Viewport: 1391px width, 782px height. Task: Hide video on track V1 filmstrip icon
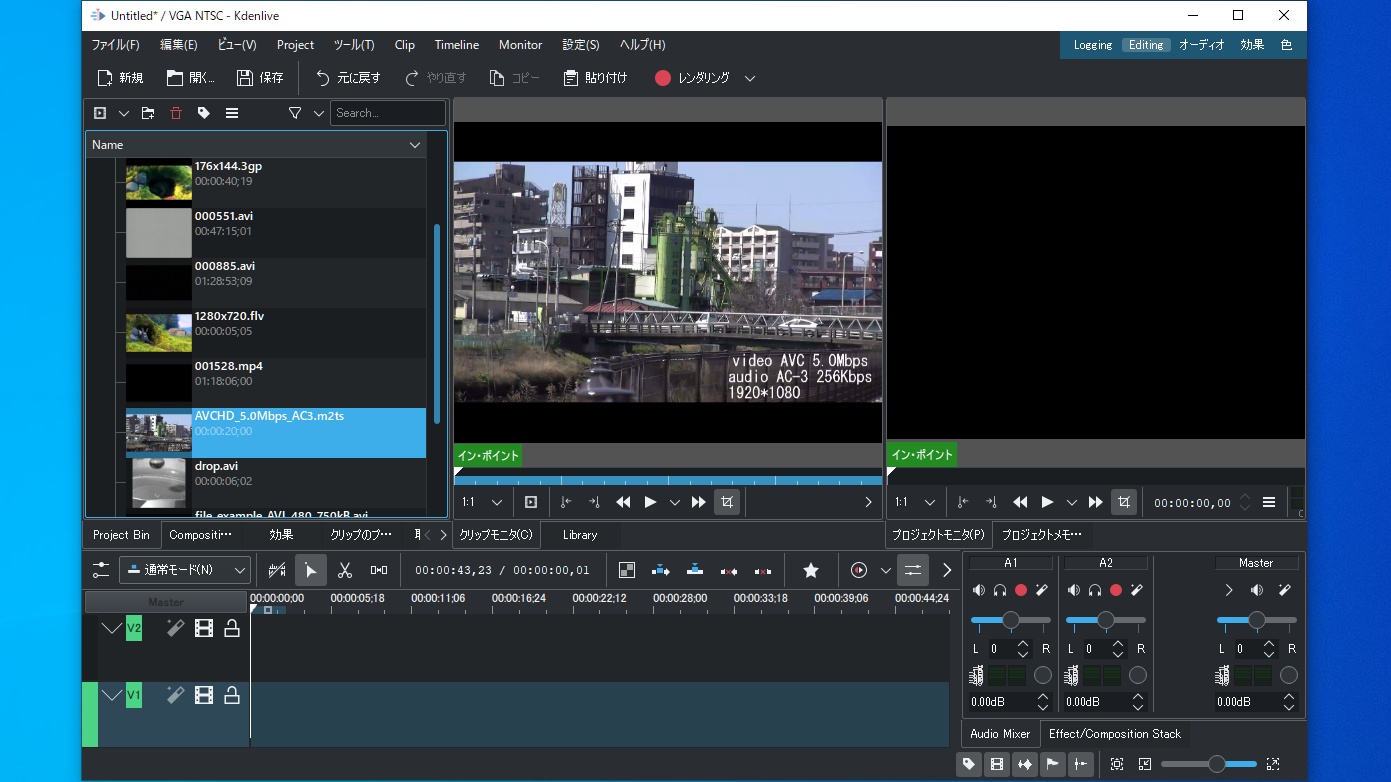coord(204,695)
